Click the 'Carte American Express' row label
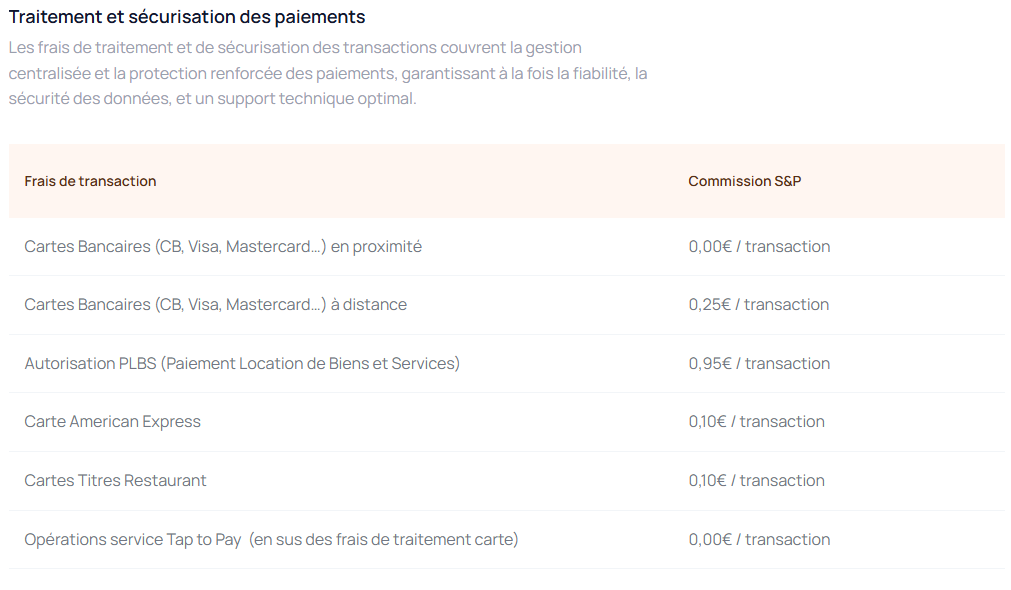This screenshot has width=1011, height=590. tap(112, 421)
